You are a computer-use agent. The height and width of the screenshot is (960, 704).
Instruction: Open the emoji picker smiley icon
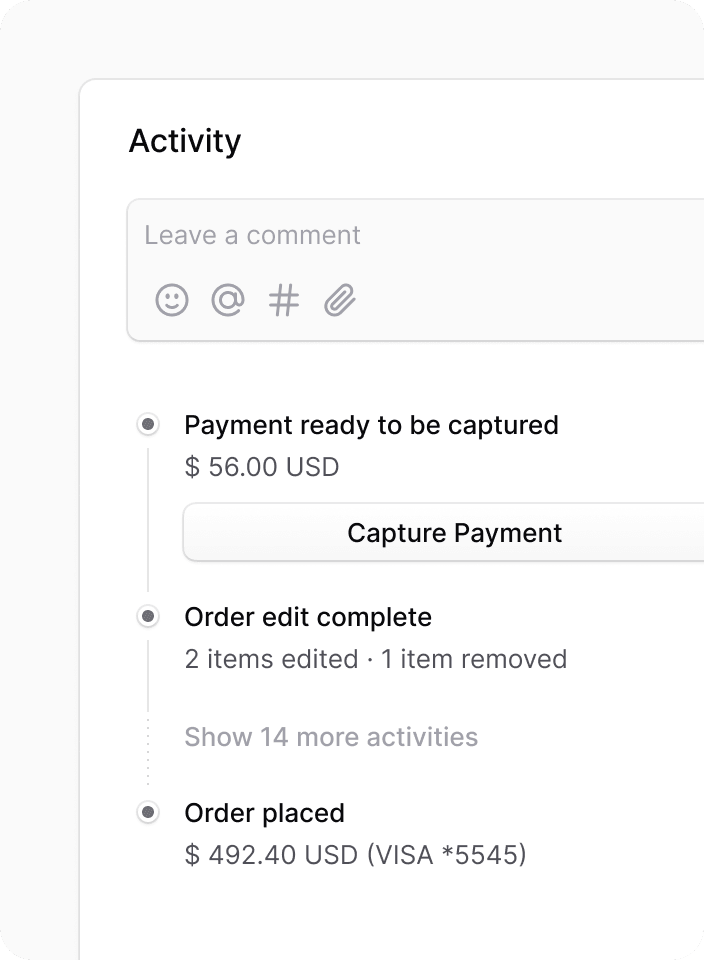pyautogui.click(x=172, y=300)
